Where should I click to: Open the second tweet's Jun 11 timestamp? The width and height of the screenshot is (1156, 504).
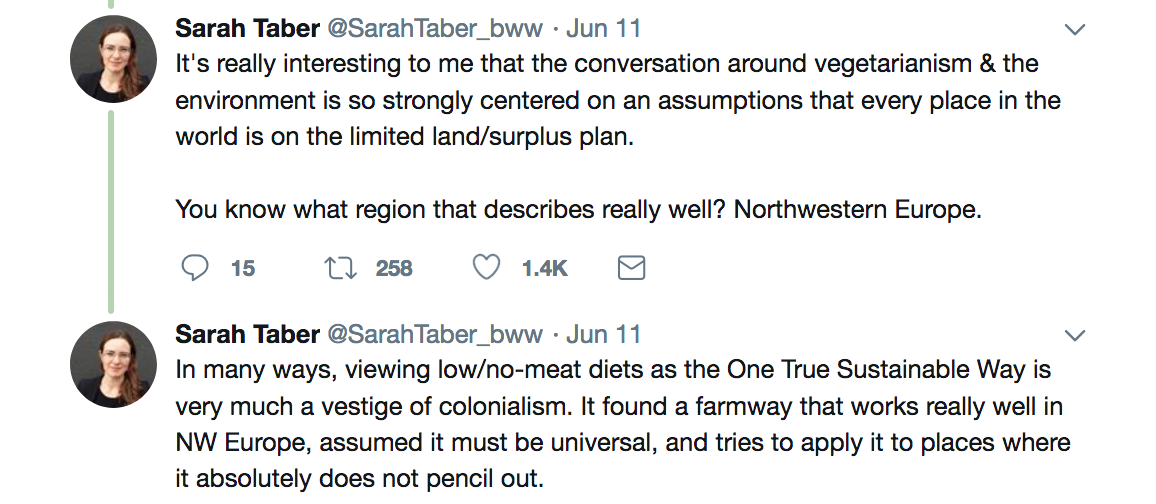click(604, 333)
